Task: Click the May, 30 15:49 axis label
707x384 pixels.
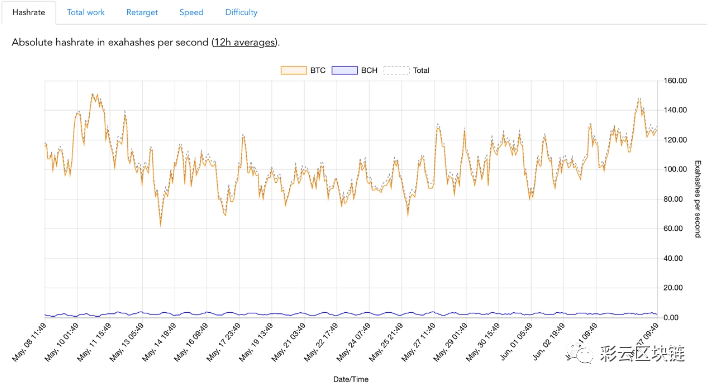Action: (x=483, y=343)
